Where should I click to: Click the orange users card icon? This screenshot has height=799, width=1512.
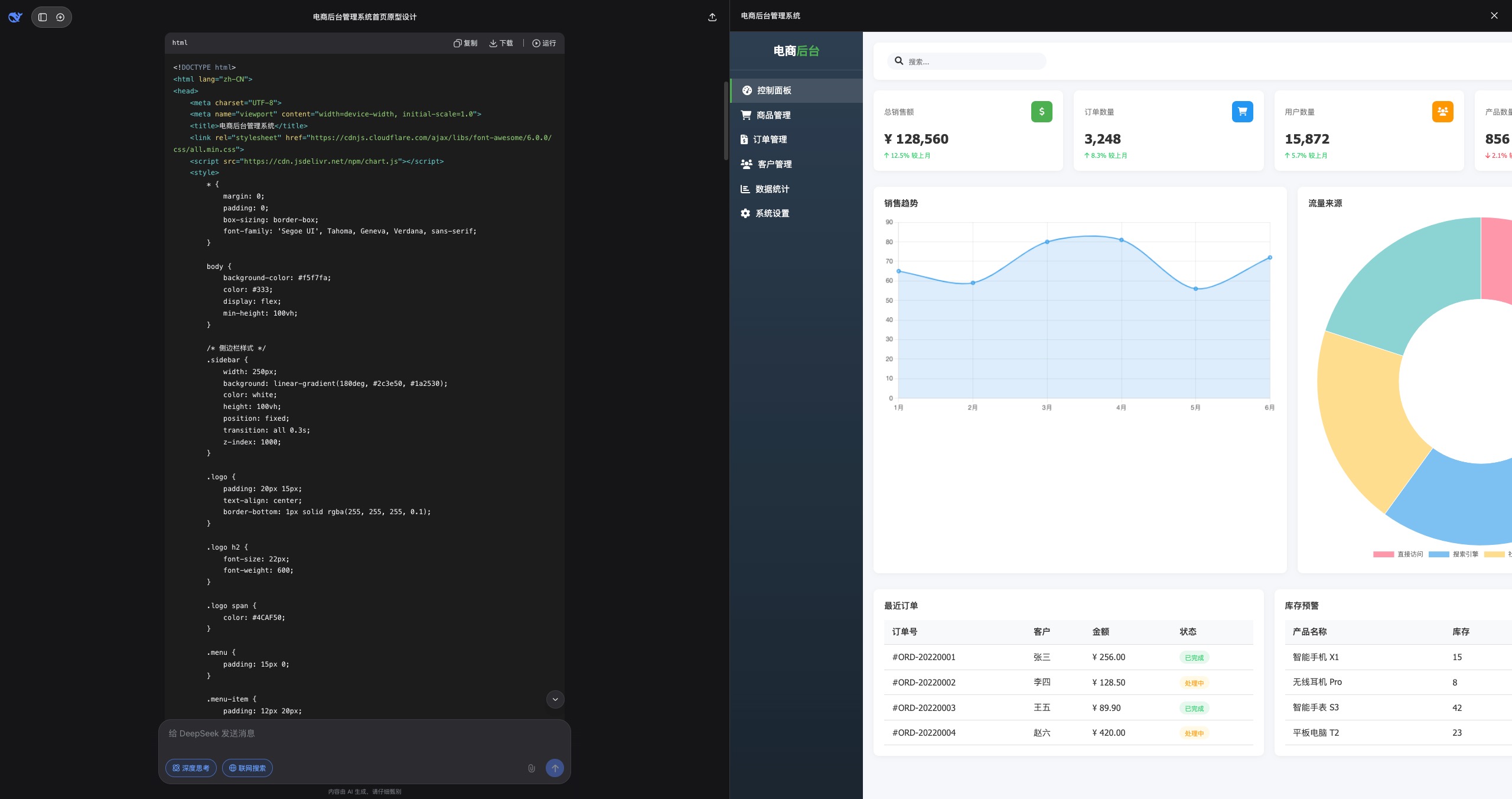[x=1442, y=112]
